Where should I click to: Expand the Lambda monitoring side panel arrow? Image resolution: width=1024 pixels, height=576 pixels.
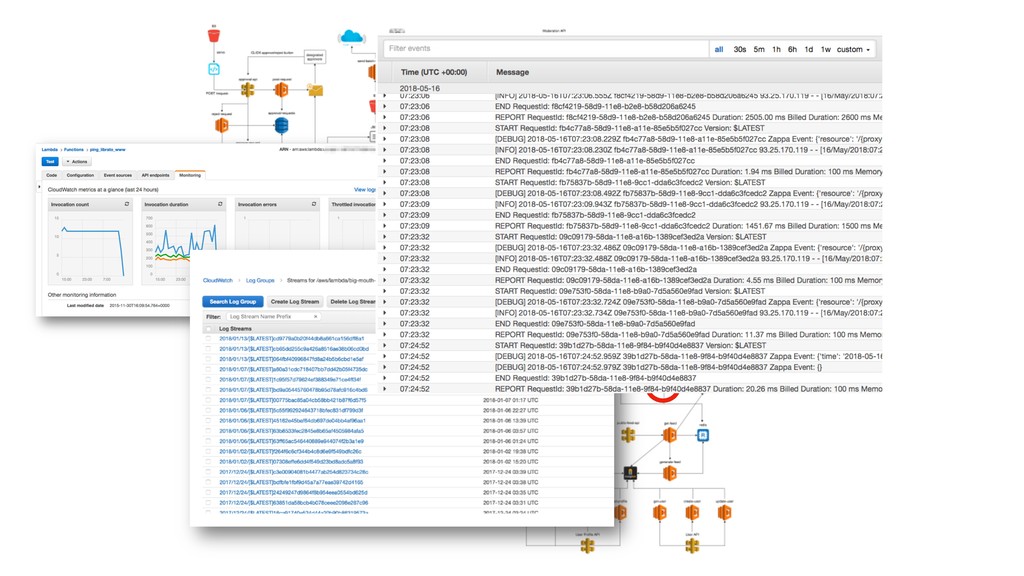(x=40, y=187)
